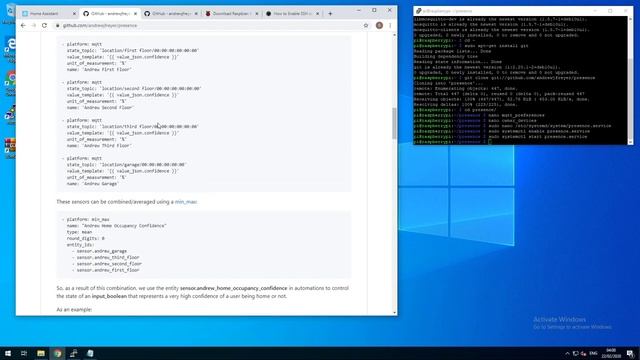Click 'name: Andrew Garage' code line

pyautogui.click(x=93, y=184)
